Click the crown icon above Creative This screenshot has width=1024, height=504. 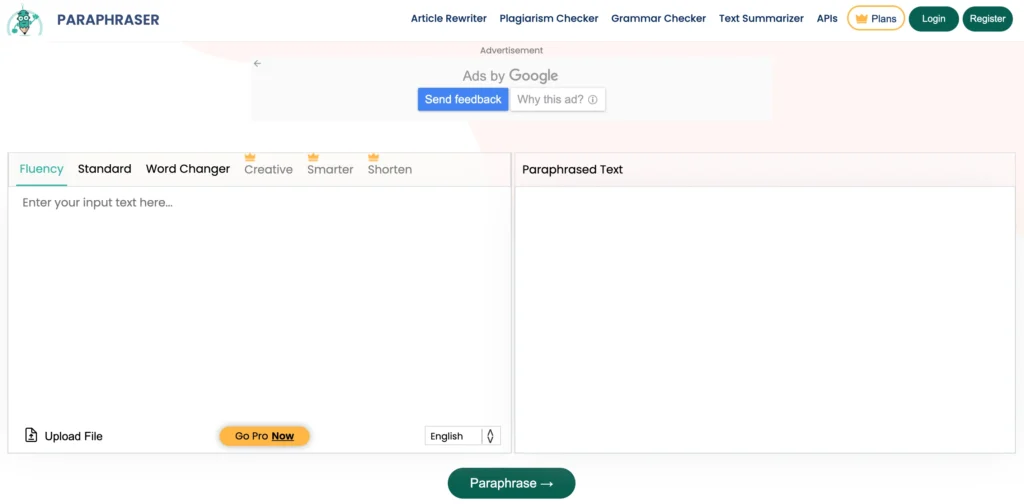coord(249,157)
